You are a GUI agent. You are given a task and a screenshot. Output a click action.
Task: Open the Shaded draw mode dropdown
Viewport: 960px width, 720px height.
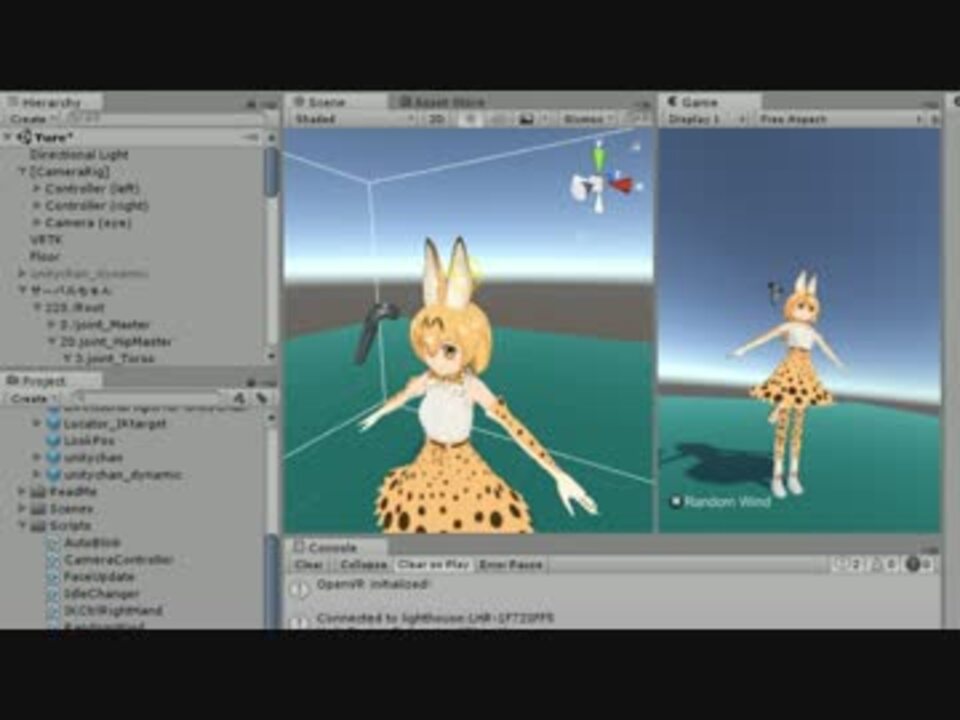pos(353,119)
